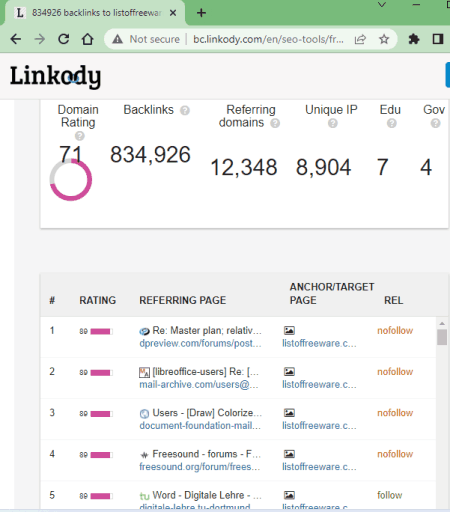This screenshot has width=450, height=512.
Task: Click the image anchor icon in row 2
Action: click(289, 371)
